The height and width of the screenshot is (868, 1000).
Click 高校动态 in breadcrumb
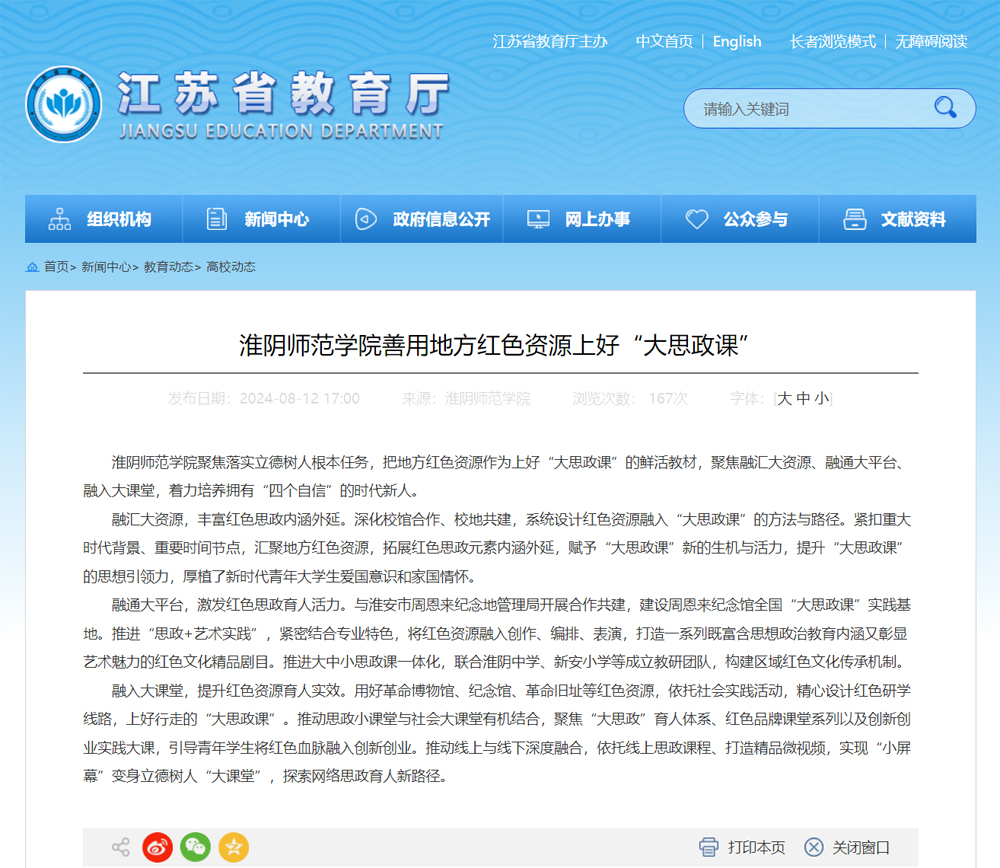[x=231, y=267]
